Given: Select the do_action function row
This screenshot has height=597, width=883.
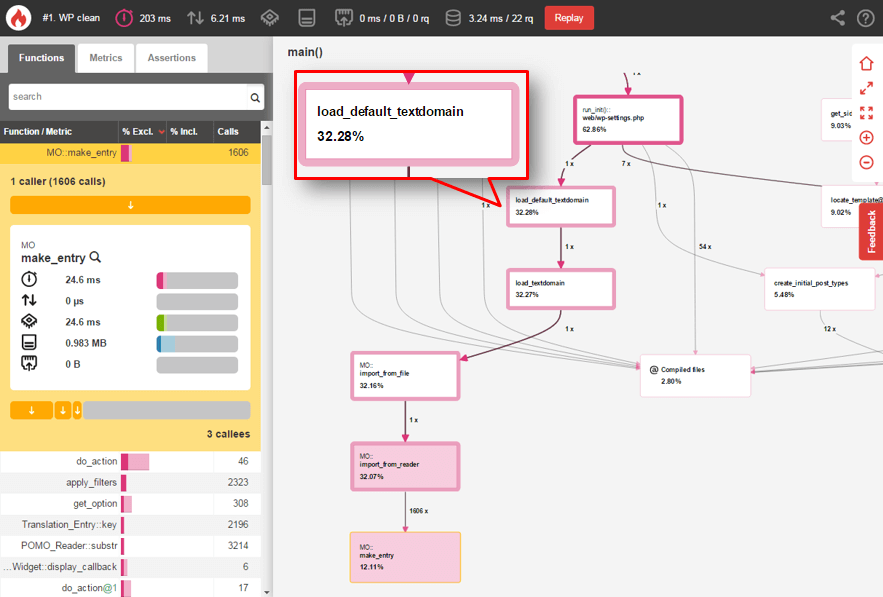Looking at the screenshot, I should 130,461.
